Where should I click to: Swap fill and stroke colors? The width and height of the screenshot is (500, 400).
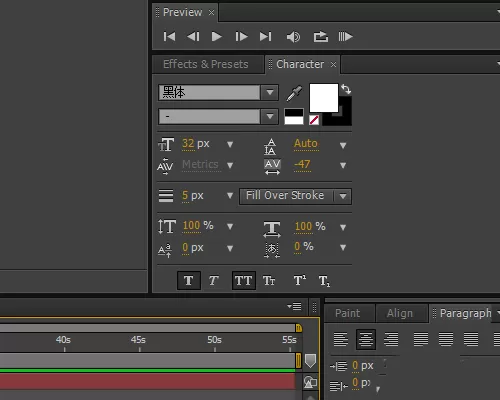346,89
